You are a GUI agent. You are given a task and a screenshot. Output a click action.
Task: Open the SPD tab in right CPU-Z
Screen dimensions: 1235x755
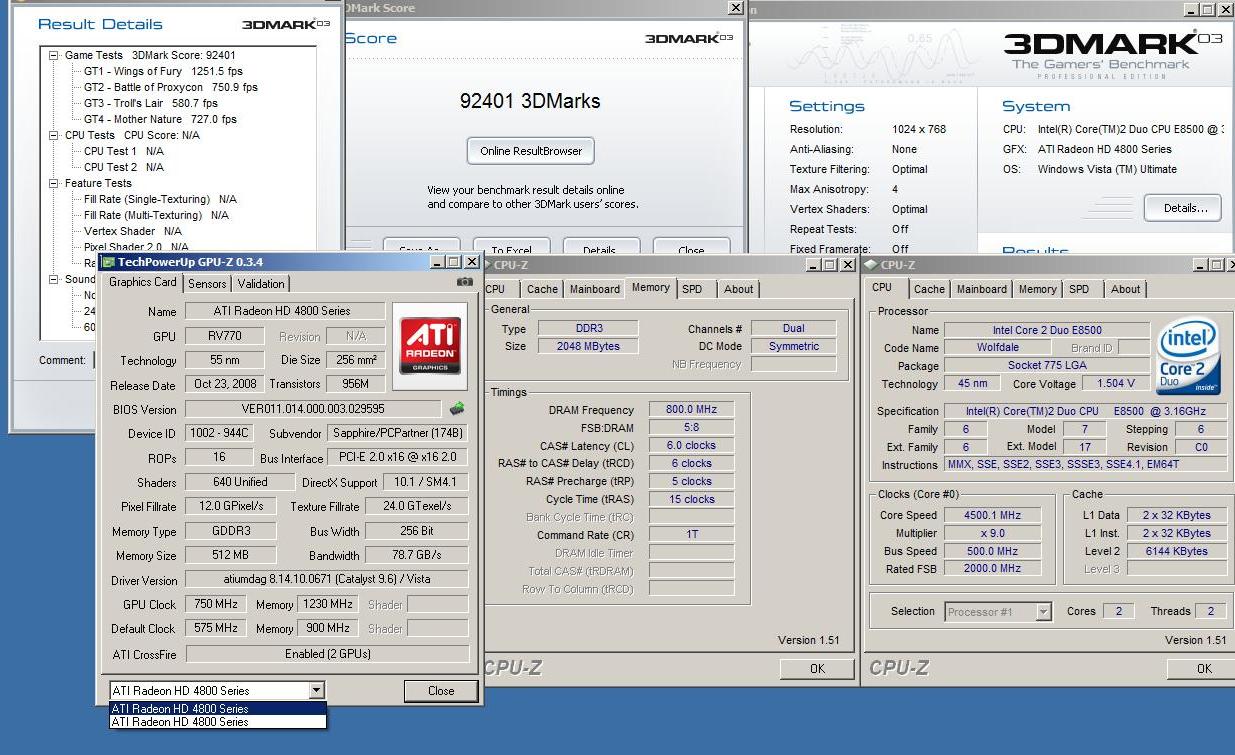pyautogui.click(x=1079, y=289)
